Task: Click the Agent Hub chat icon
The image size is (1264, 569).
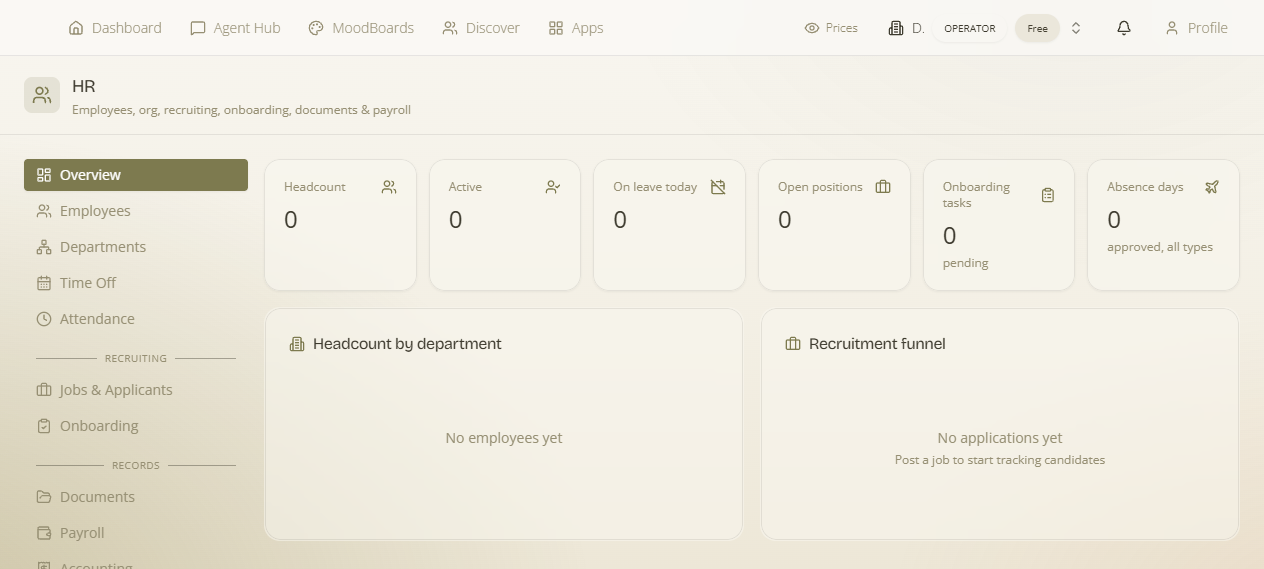Action: point(198,28)
